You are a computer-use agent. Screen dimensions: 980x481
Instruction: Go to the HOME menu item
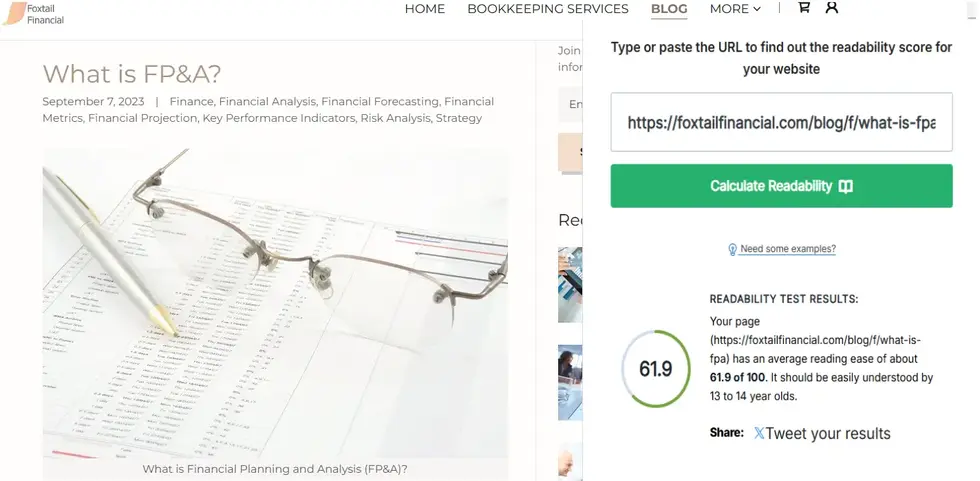(x=425, y=9)
